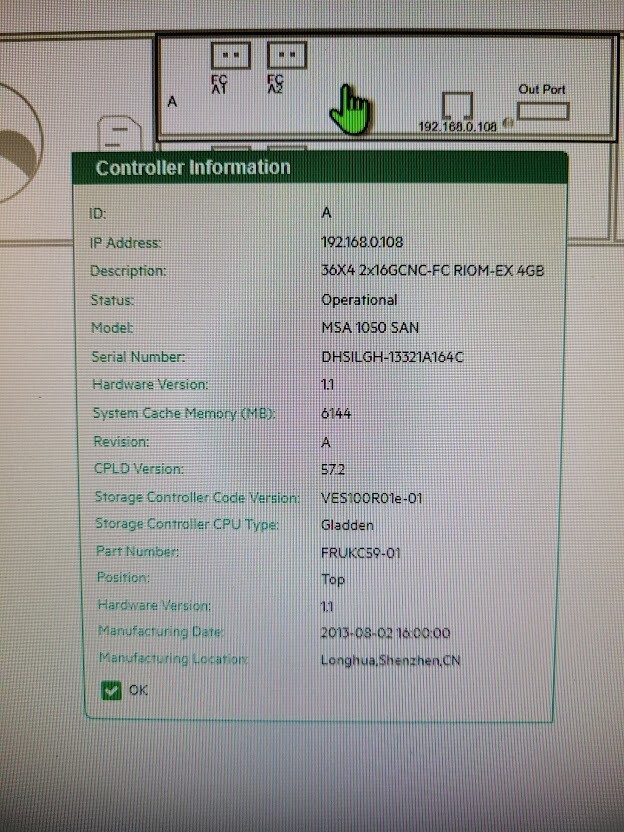The image size is (624, 832).
Task: Click the Gladden CPU type value
Action: coord(347,524)
